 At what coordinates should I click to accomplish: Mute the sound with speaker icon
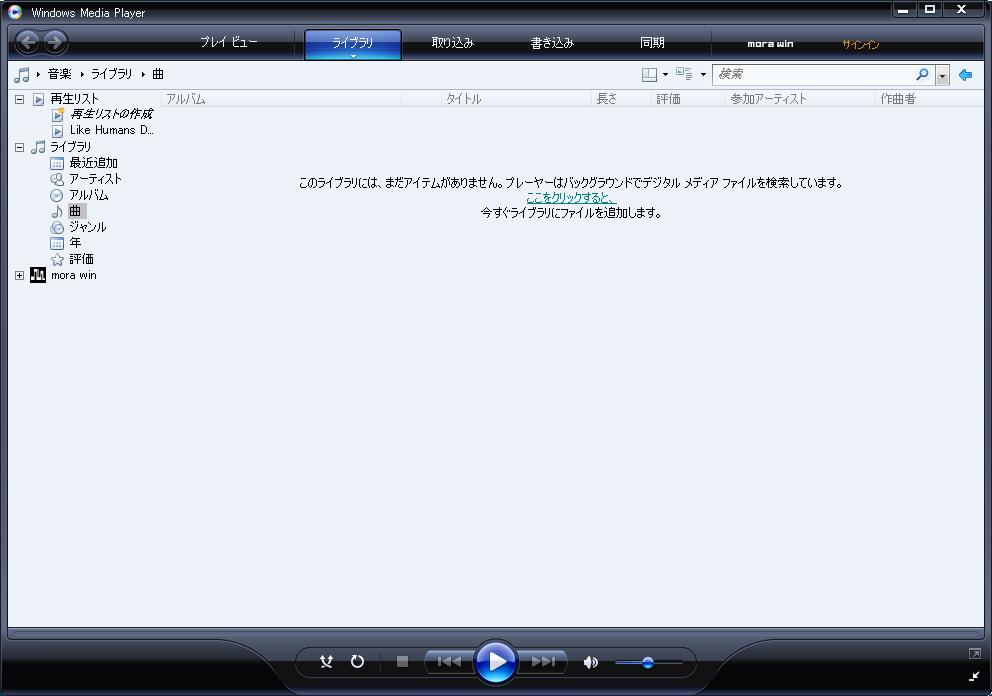(590, 662)
